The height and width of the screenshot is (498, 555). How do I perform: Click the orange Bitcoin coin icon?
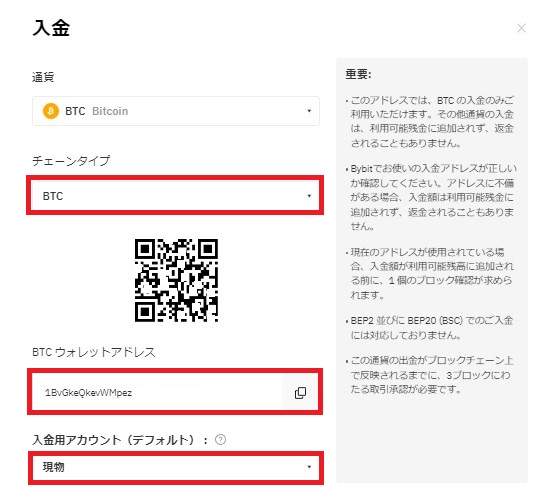[x=51, y=111]
